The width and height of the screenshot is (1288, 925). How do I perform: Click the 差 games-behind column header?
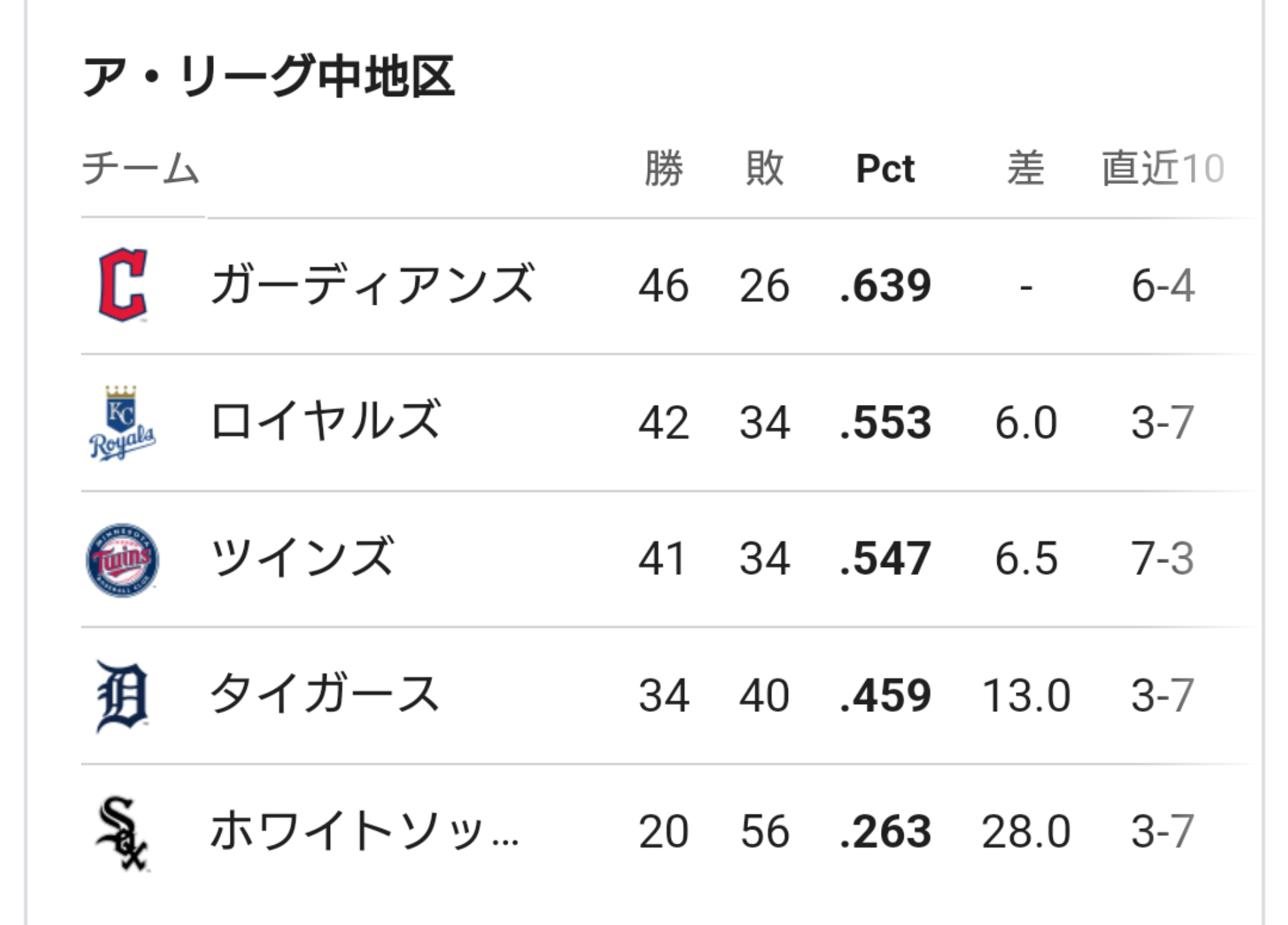[1026, 169]
